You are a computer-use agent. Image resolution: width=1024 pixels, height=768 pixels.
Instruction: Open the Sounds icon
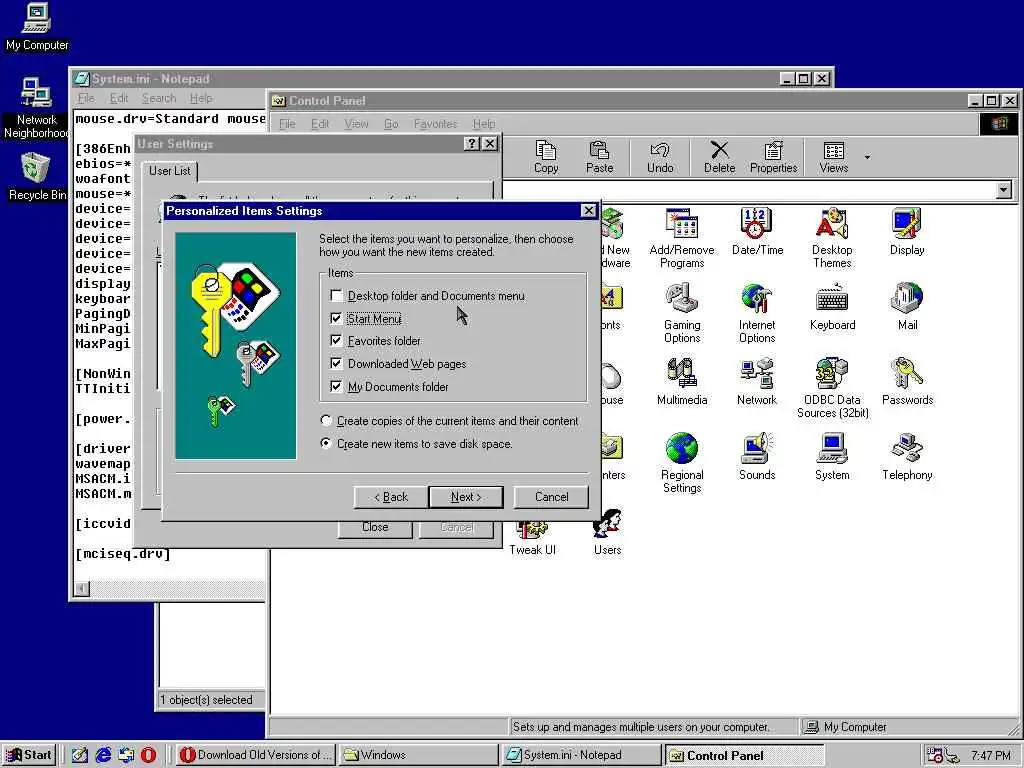click(x=757, y=457)
